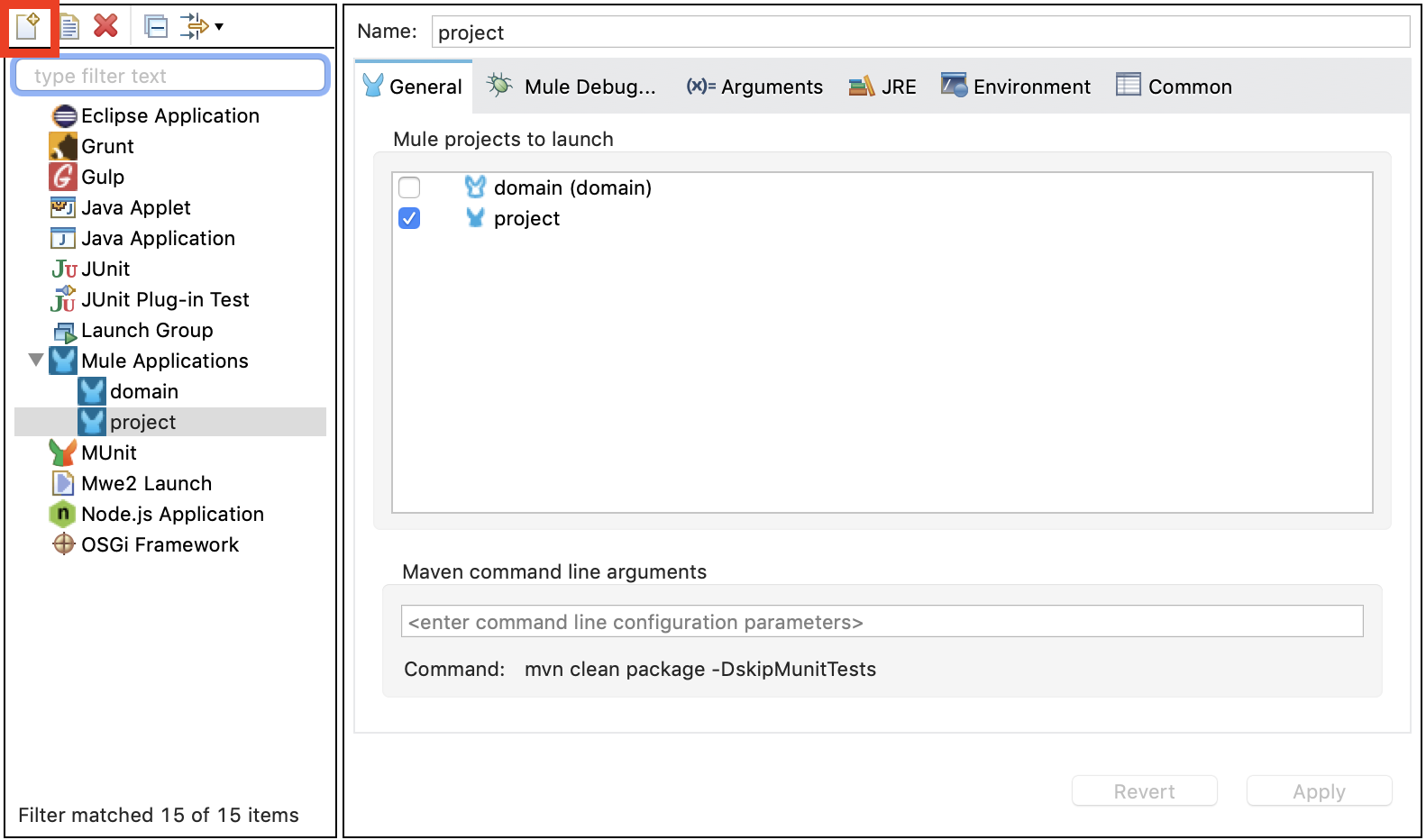Select the Eclipse Application configuration type

click(169, 115)
